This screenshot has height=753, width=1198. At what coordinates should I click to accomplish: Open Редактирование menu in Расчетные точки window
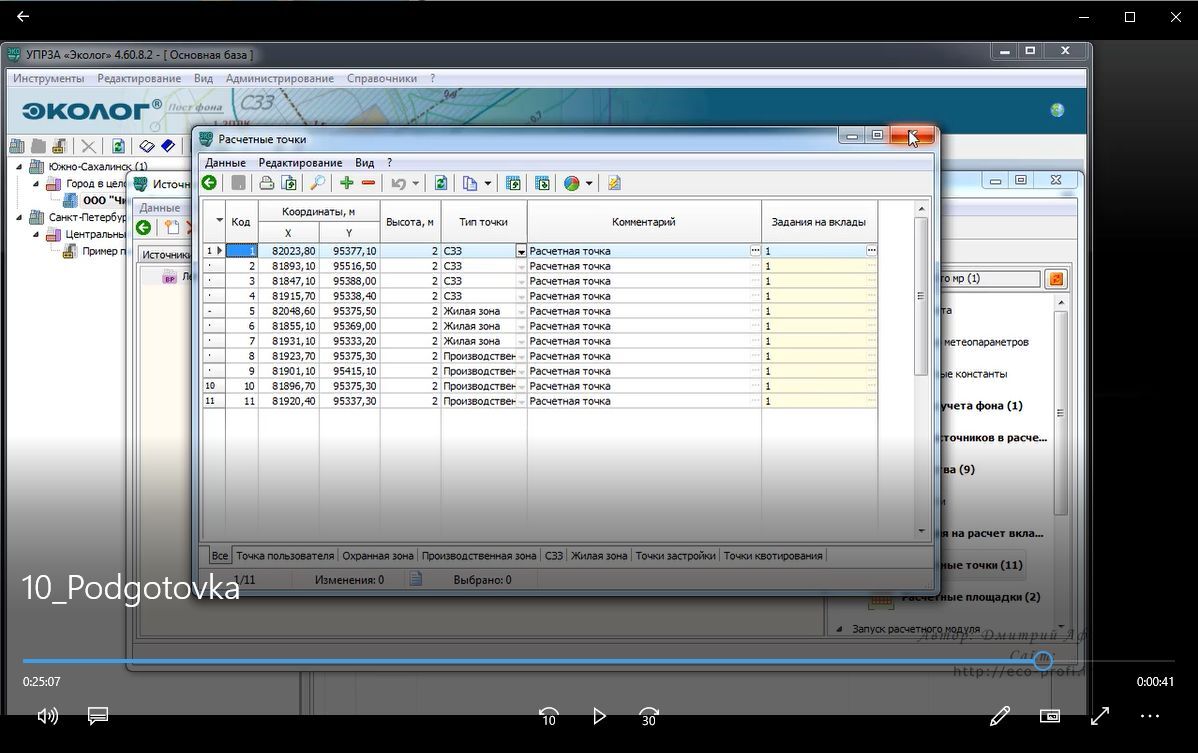tap(300, 162)
